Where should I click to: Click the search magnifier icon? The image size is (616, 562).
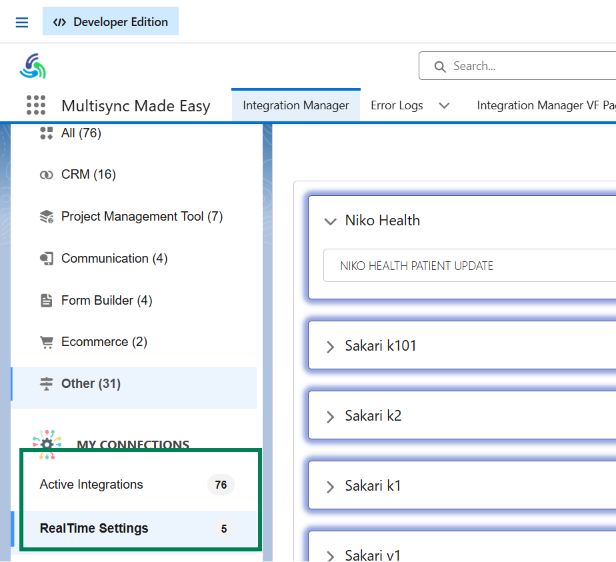(x=440, y=66)
